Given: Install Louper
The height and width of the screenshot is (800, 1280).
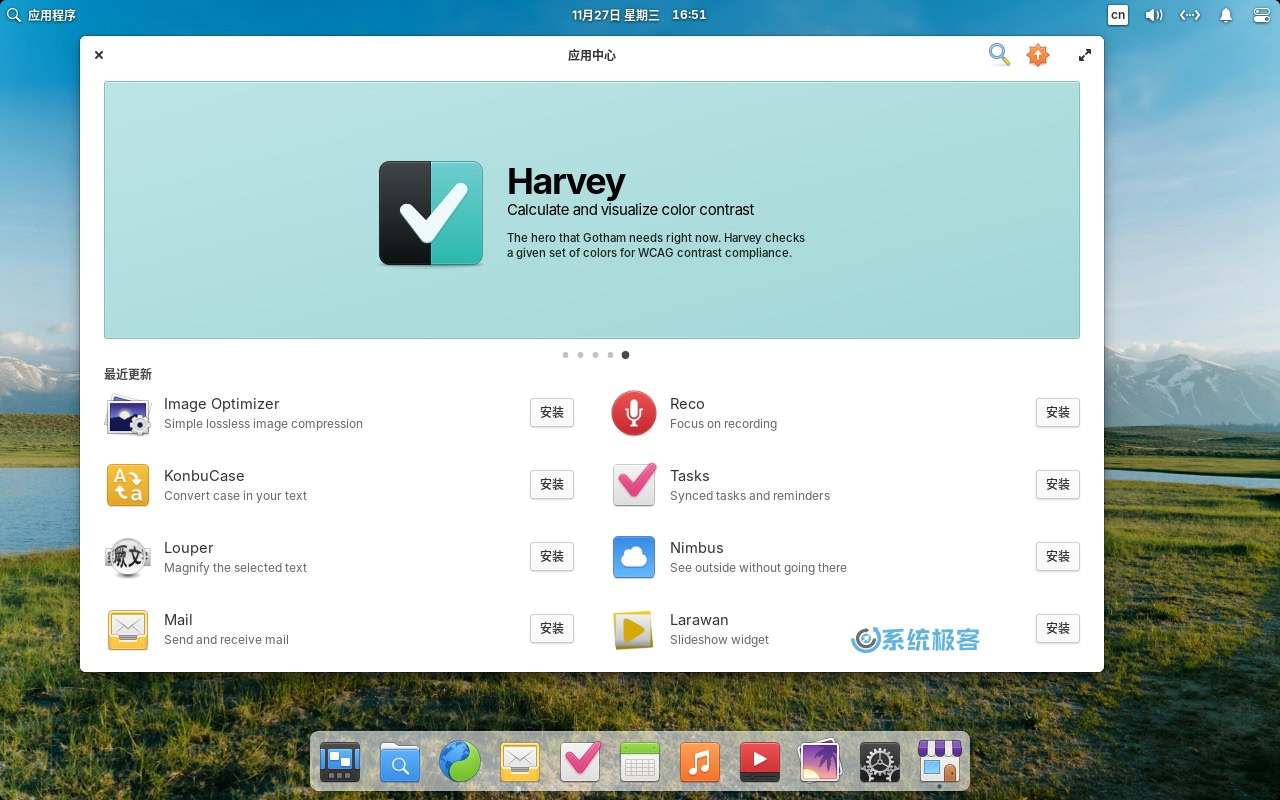Looking at the screenshot, I should tap(552, 556).
